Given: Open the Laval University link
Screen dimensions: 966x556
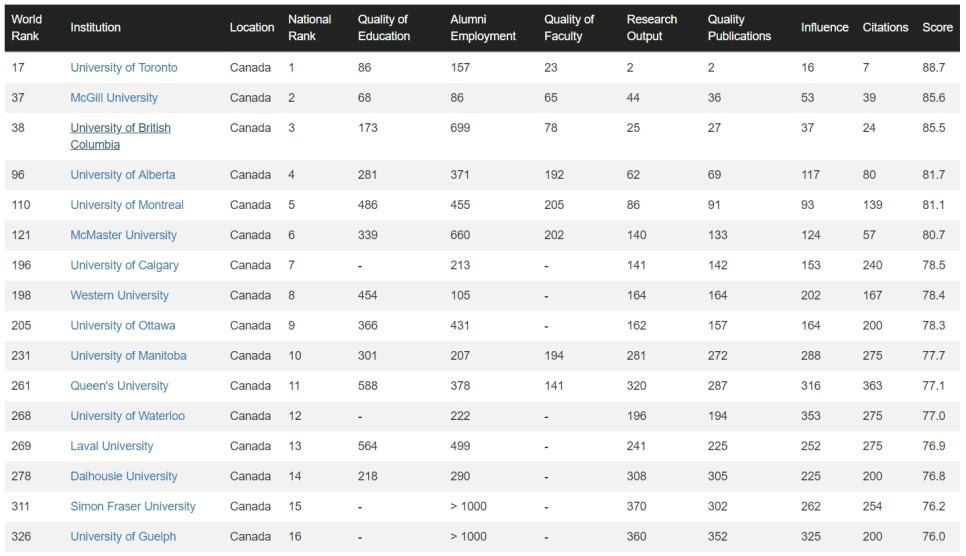Looking at the screenshot, I should [x=112, y=447].
